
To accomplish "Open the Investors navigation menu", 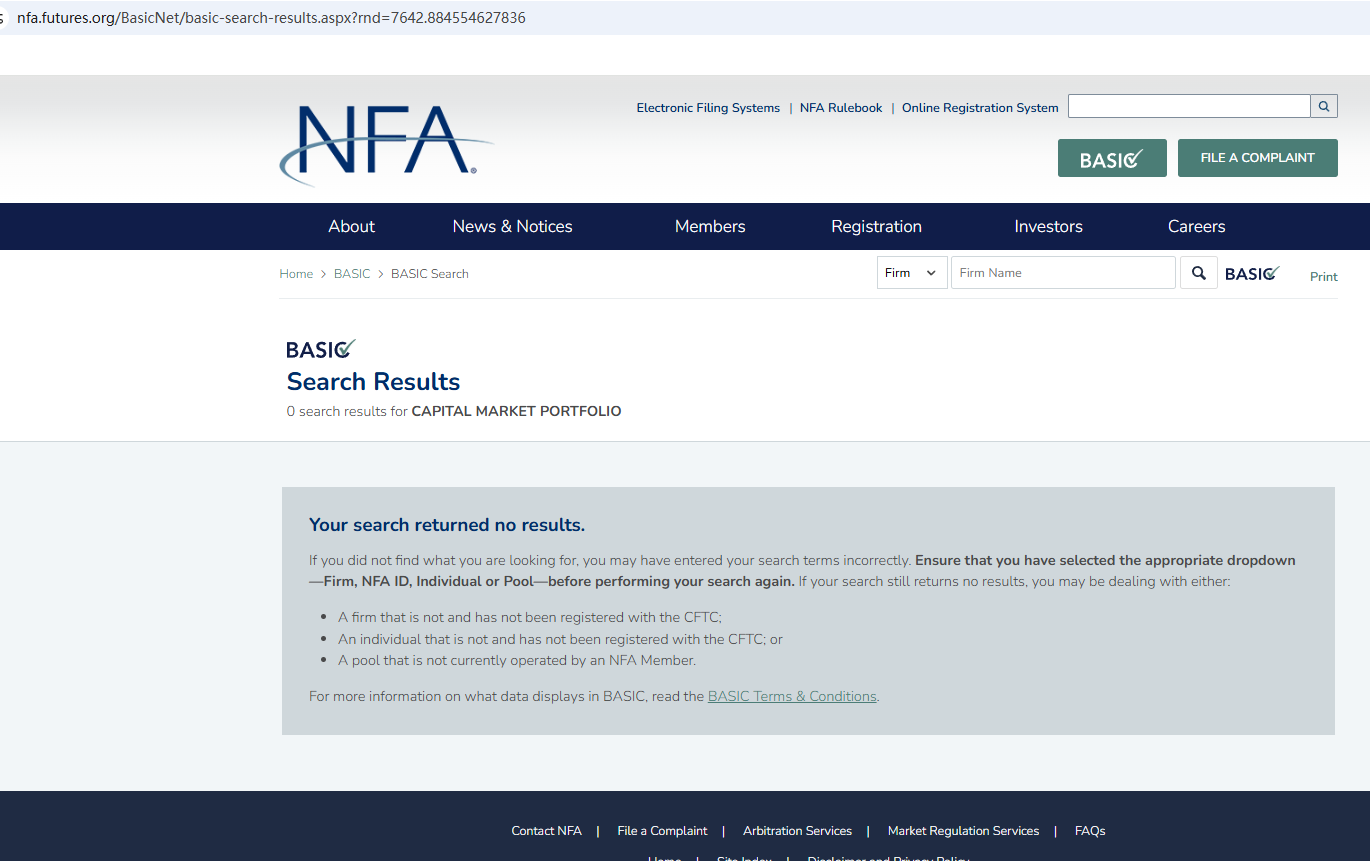I will [1048, 226].
